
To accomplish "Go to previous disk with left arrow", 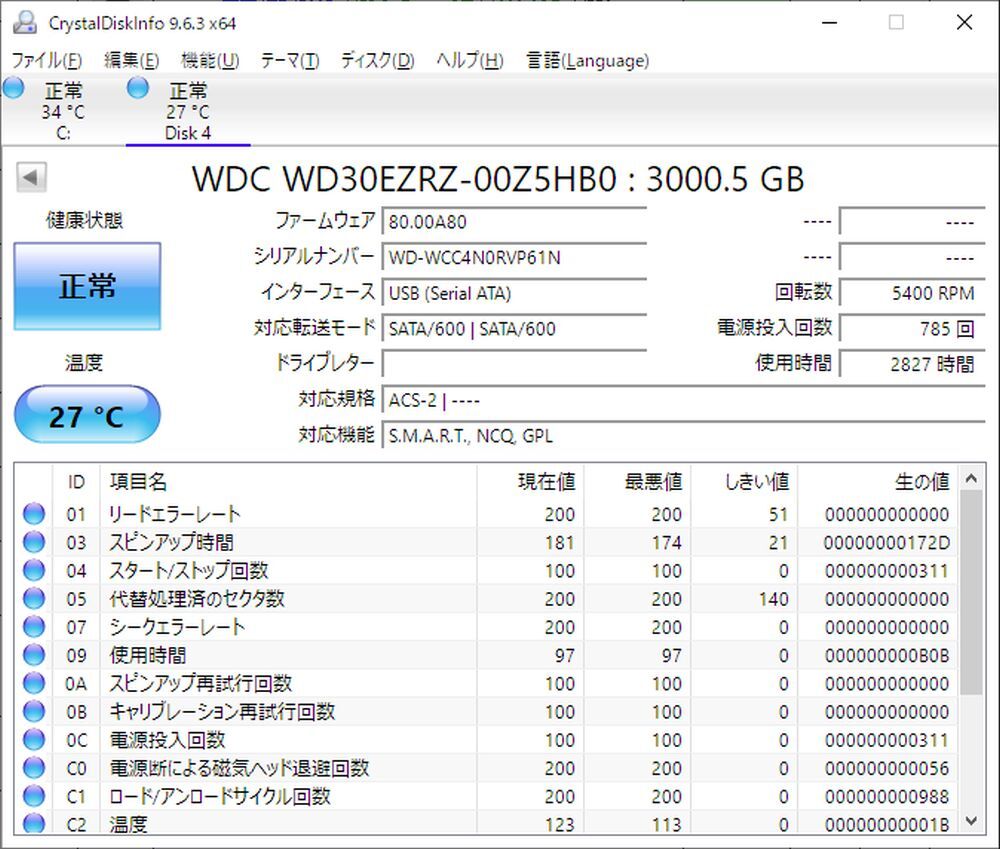I will point(31,177).
